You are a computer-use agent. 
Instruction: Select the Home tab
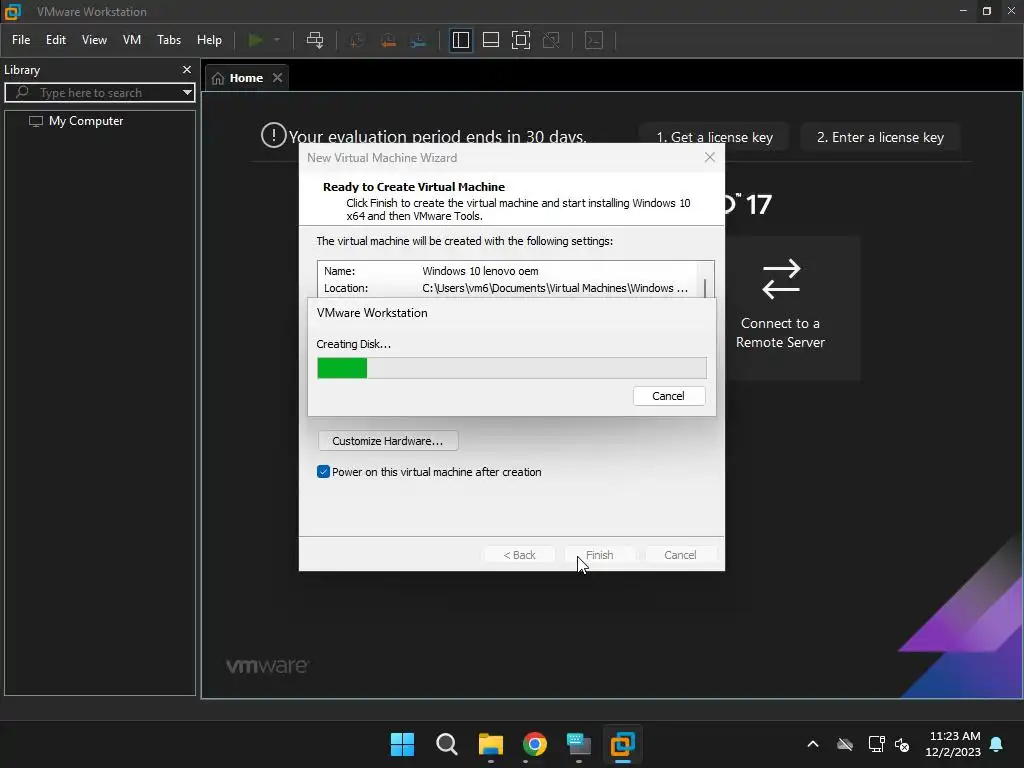(246, 78)
